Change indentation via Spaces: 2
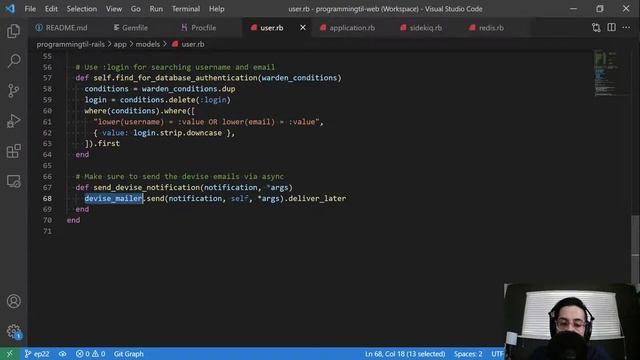The image size is (640, 360). [x=468, y=354]
